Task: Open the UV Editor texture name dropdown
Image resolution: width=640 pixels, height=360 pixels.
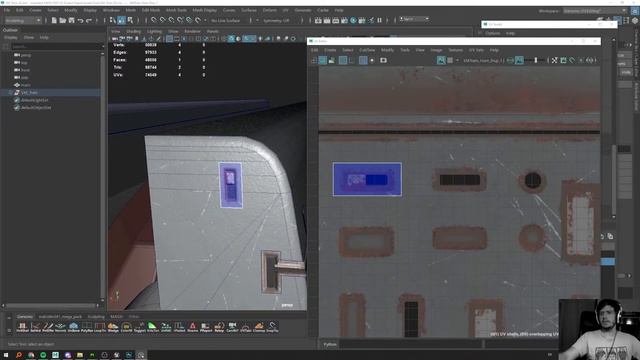Action: coord(484,60)
